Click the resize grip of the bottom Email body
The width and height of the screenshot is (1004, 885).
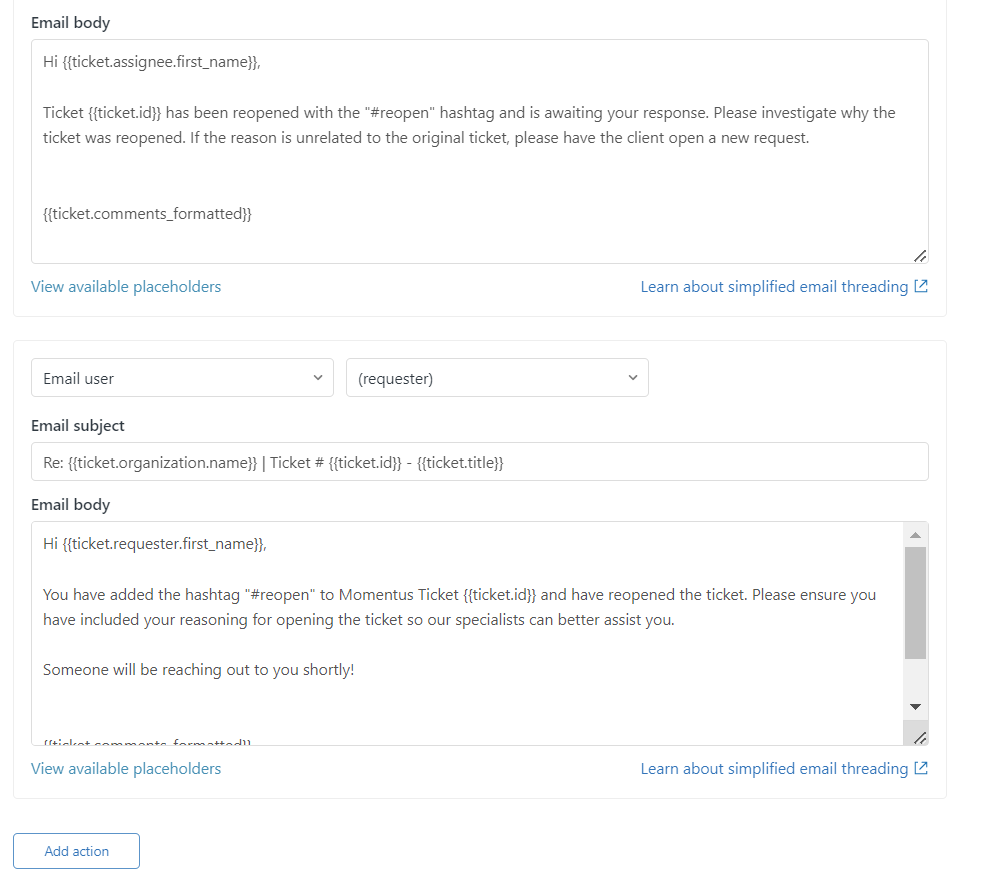coord(920,737)
